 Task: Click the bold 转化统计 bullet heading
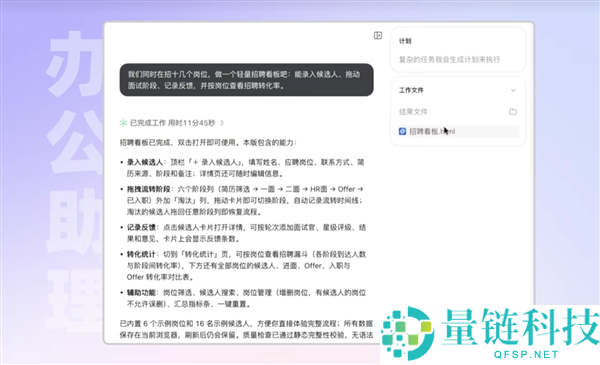tap(141, 254)
